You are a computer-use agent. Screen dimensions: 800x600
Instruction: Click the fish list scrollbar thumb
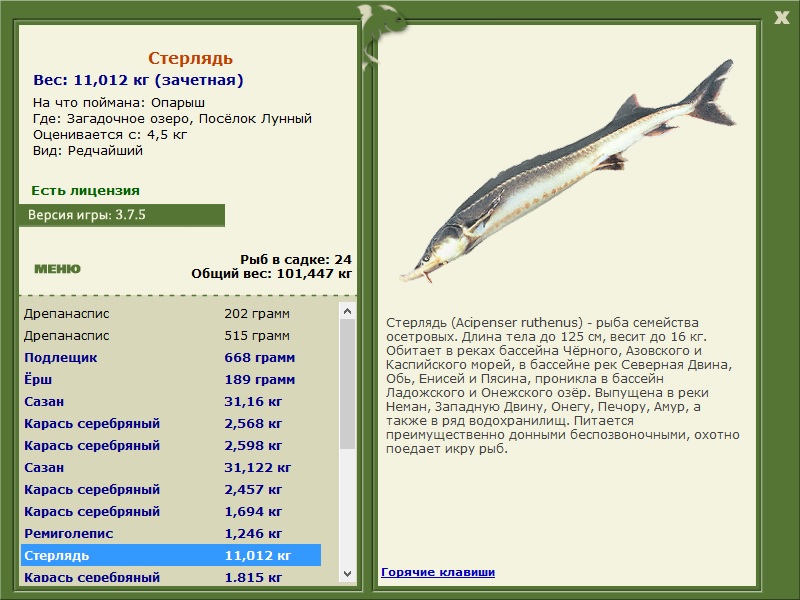coord(347,384)
